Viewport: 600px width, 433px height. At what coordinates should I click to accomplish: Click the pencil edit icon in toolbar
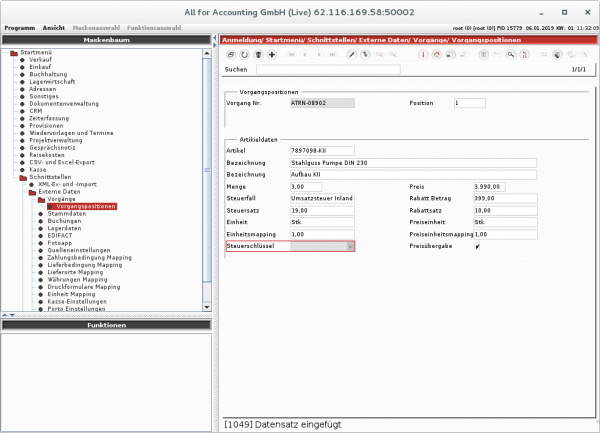(x=351, y=53)
